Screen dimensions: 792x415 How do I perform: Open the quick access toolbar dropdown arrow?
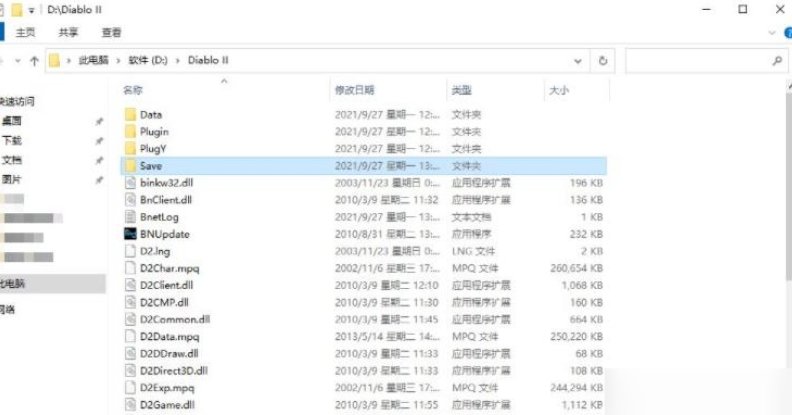coord(31,10)
